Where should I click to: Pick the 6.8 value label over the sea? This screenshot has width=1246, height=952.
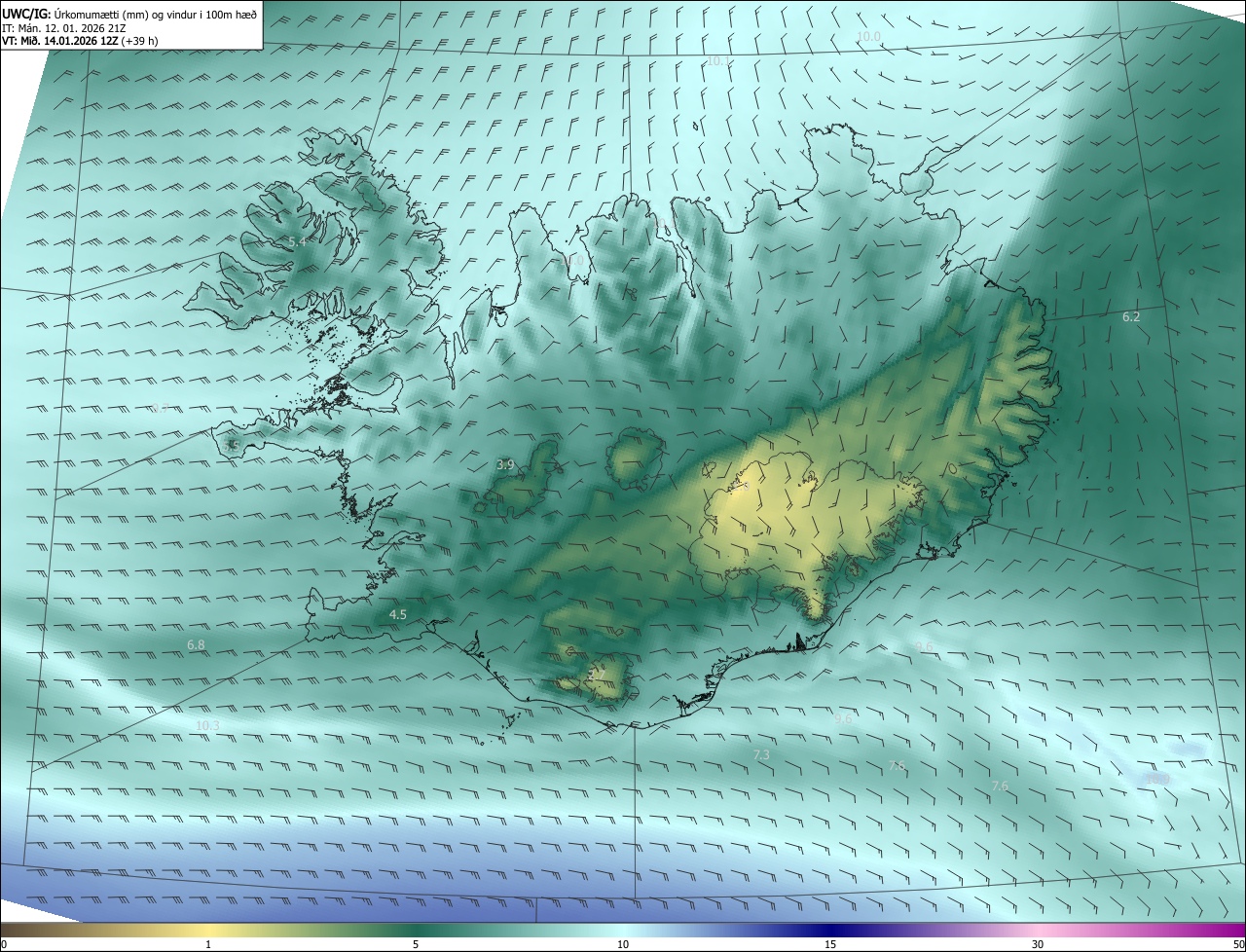[x=196, y=645]
